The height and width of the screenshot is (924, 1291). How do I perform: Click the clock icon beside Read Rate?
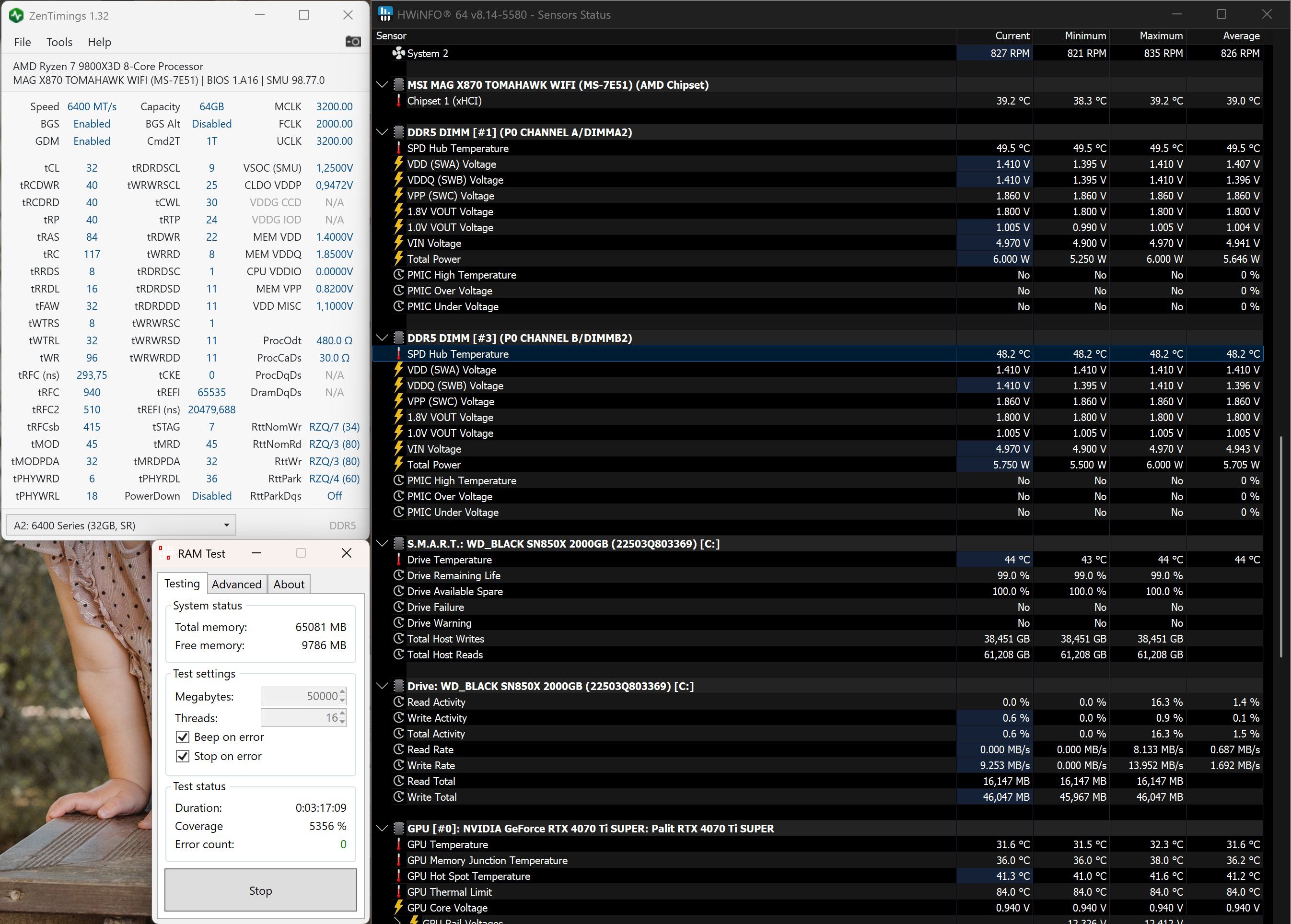pyautogui.click(x=399, y=749)
